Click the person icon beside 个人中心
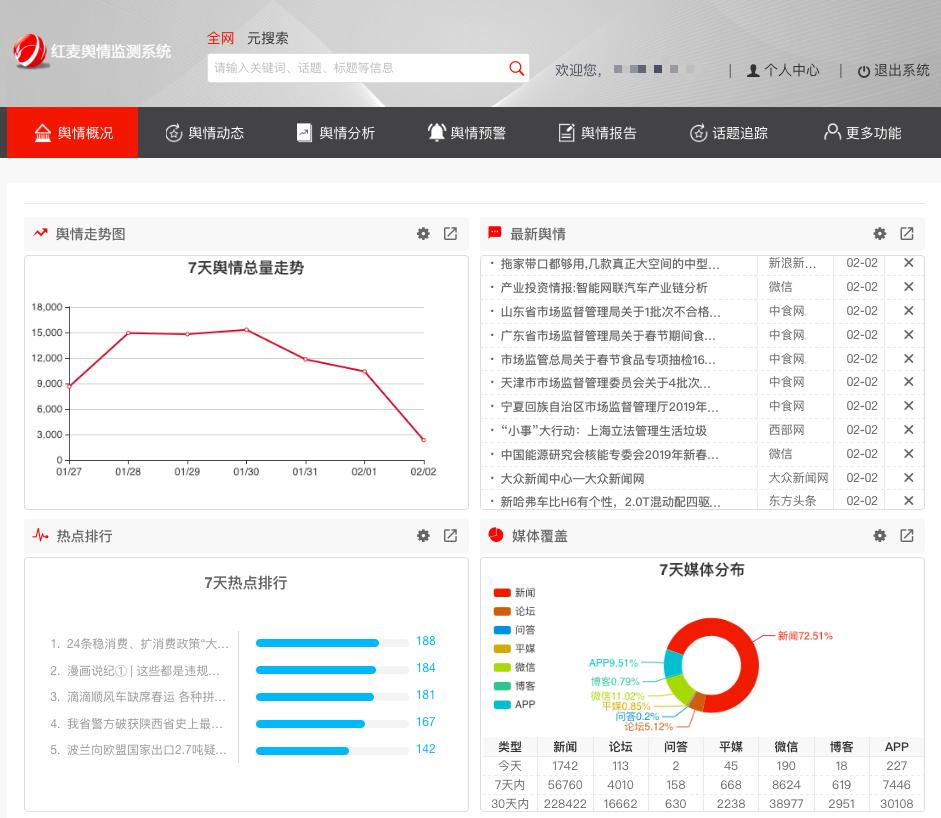This screenshot has width=941, height=818. 752,70
